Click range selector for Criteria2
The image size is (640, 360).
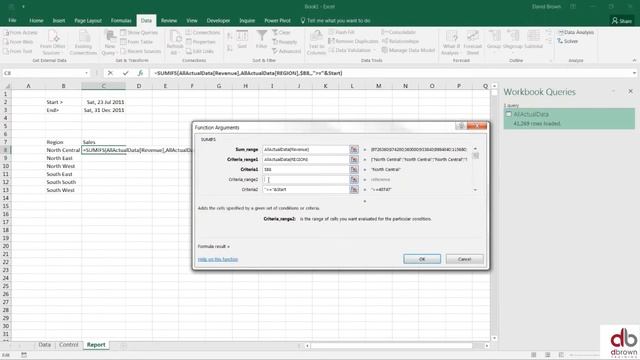click(x=354, y=189)
